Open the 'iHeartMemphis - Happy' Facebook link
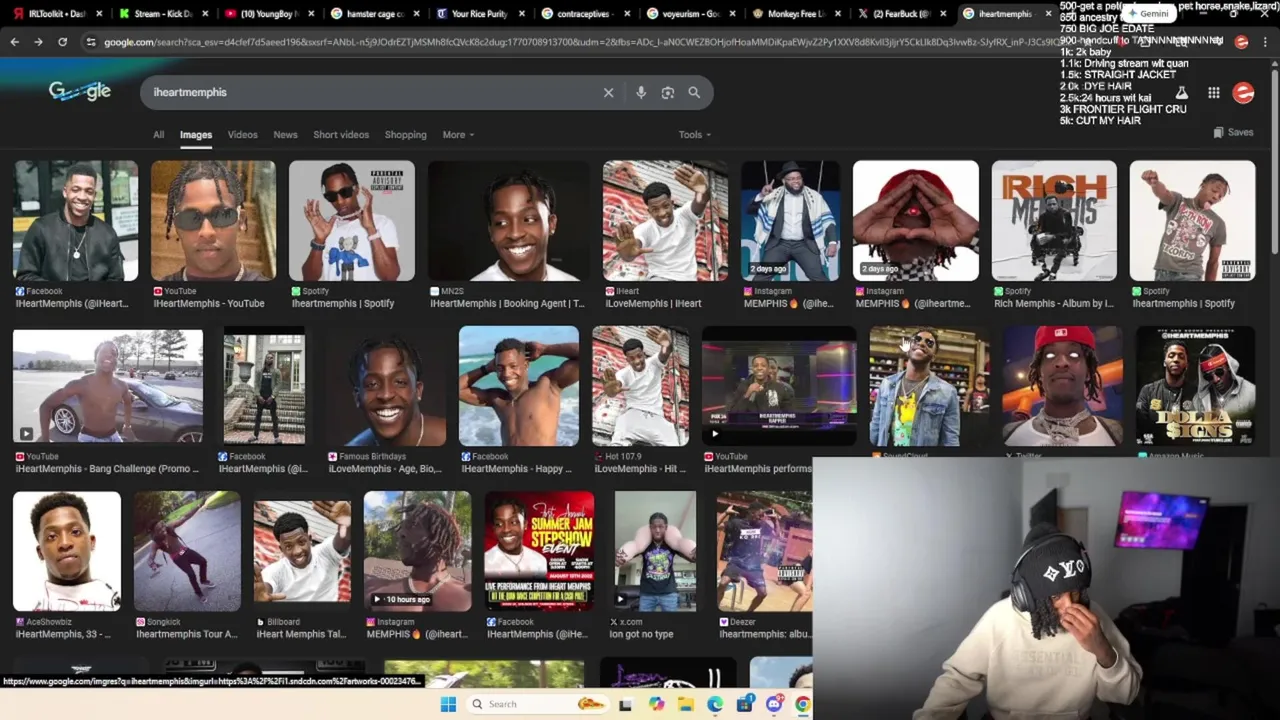This screenshot has height=720, width=1280. pyautogui.click(x=516, y=469)
